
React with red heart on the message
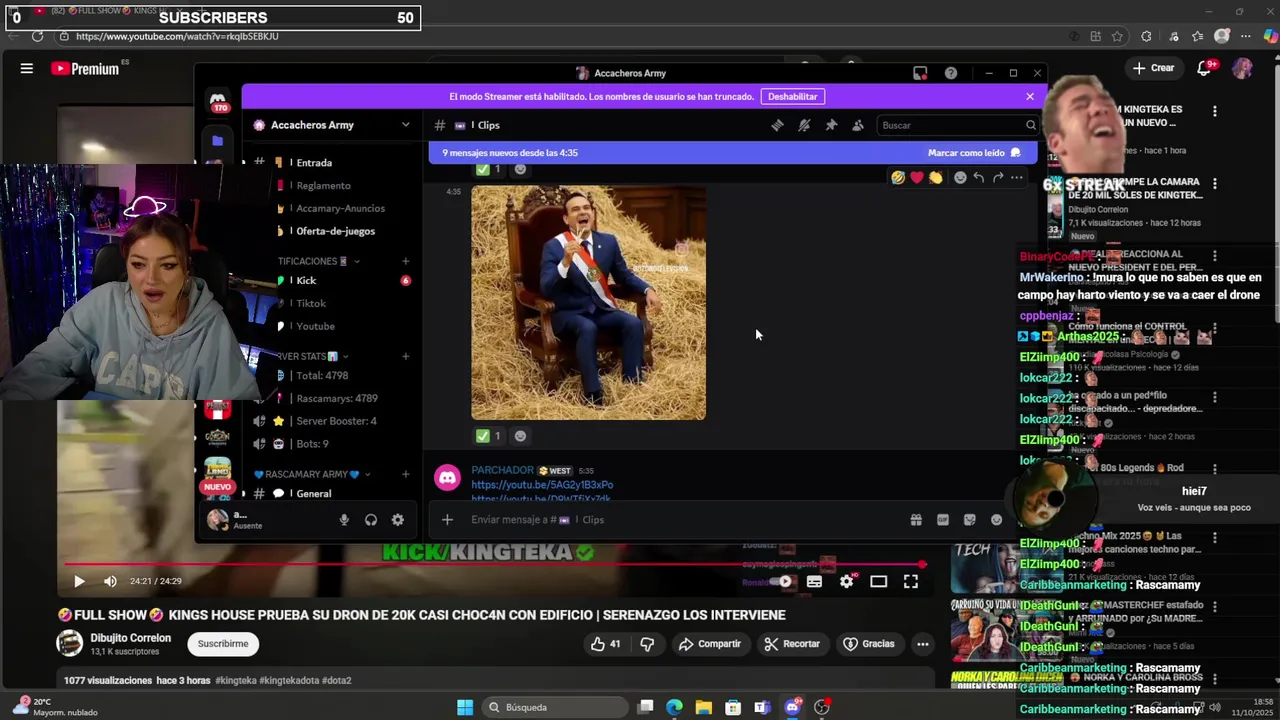[x=916, y=177]
